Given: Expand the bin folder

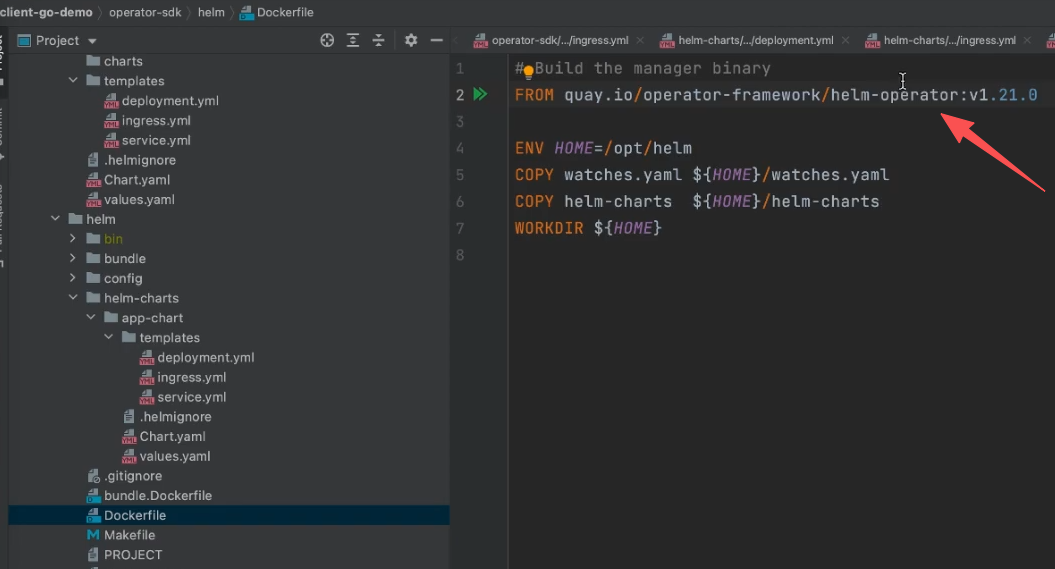Looking at the screenshot, I should tap(73, 239).
